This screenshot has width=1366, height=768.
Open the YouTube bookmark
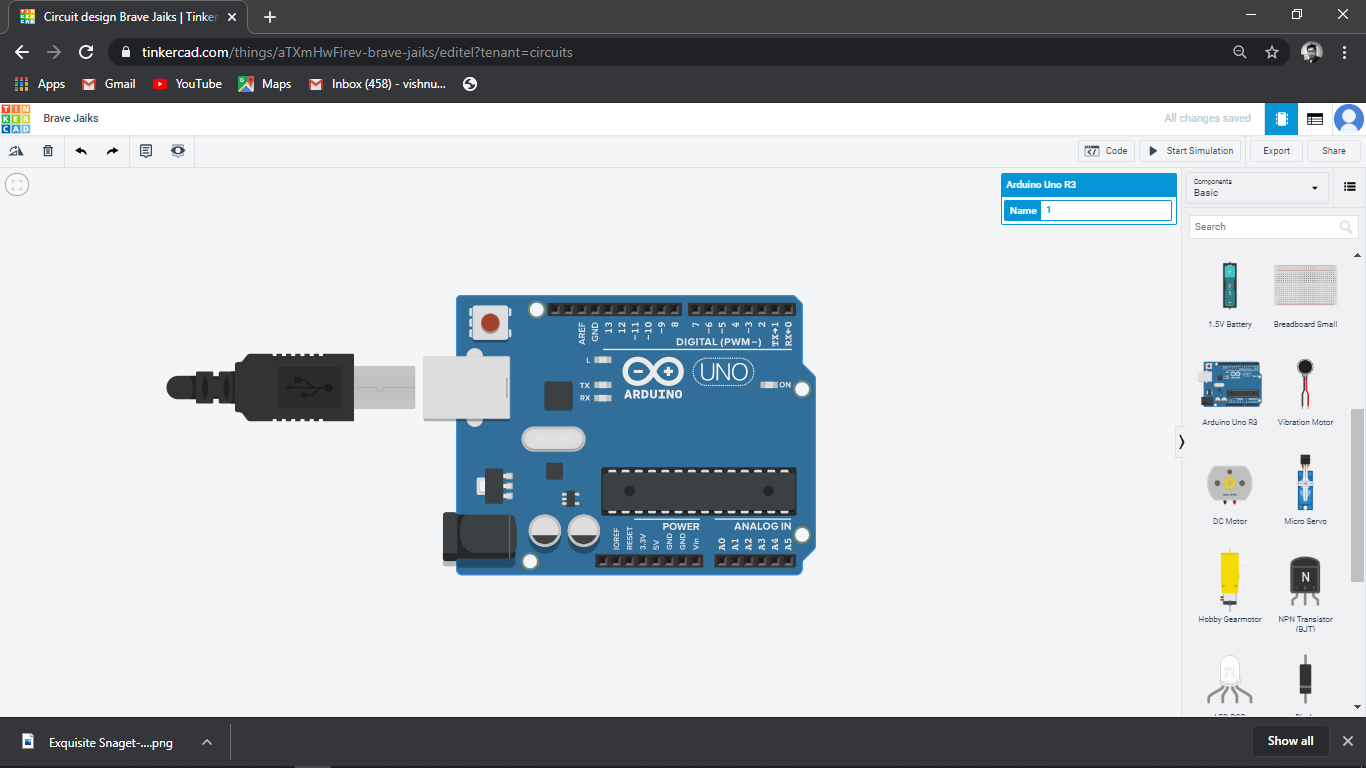[x=186, y=84]
